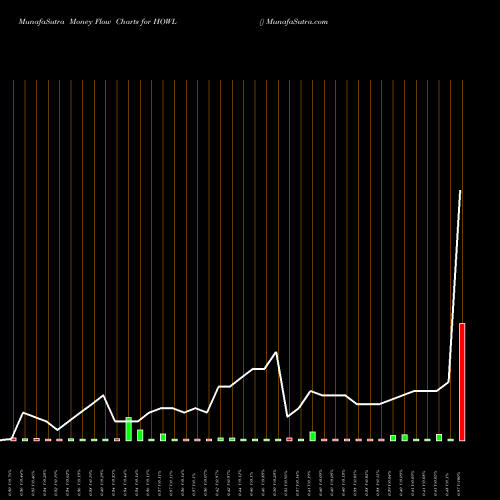Click the MunafaSutra.com watermark text
The image size is (500, 500).
[297, 22]
